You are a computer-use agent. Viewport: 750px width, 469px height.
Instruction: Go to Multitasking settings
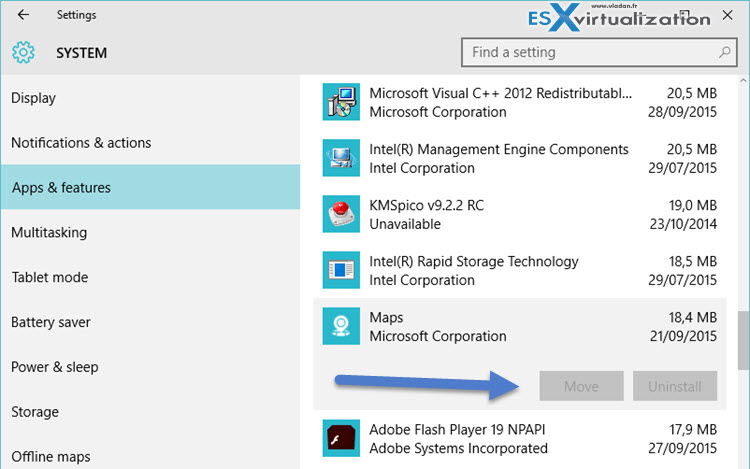click(x=150, y=232)
